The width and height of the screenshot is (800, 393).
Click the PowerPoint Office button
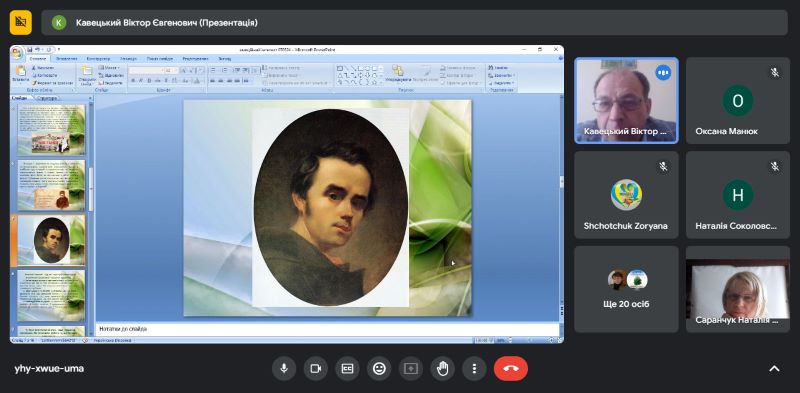pos(16,52)
